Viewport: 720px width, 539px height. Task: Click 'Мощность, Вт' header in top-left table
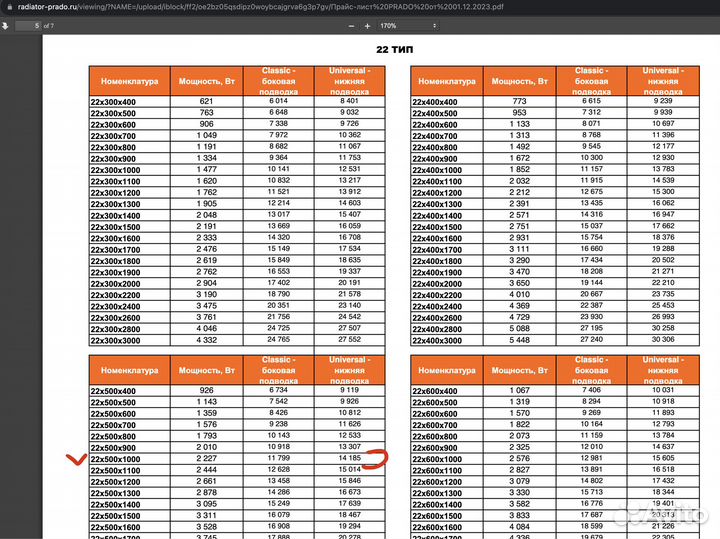(206, 80)
